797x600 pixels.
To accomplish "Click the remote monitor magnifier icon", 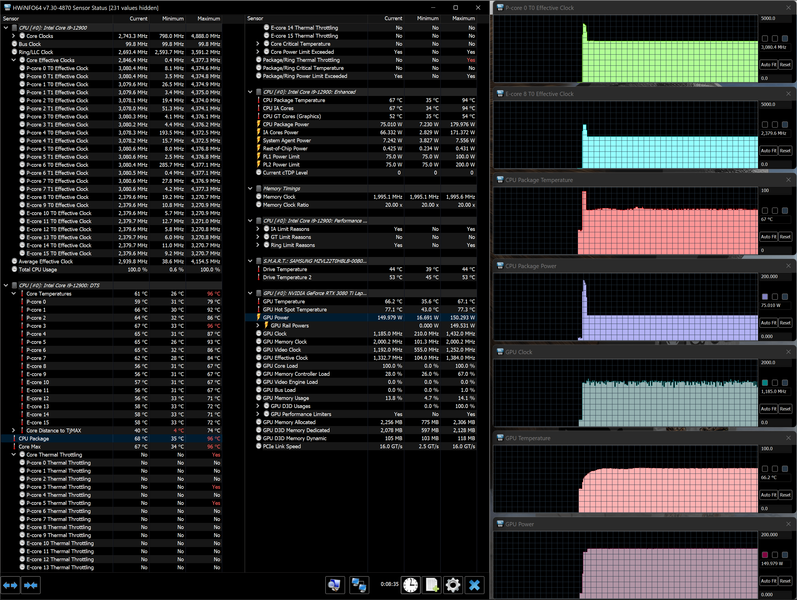I will click(334, 585).
